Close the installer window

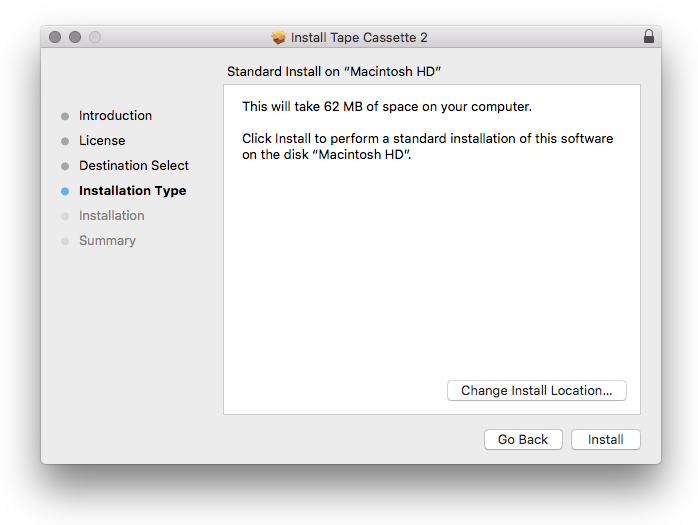coord(55,37)
